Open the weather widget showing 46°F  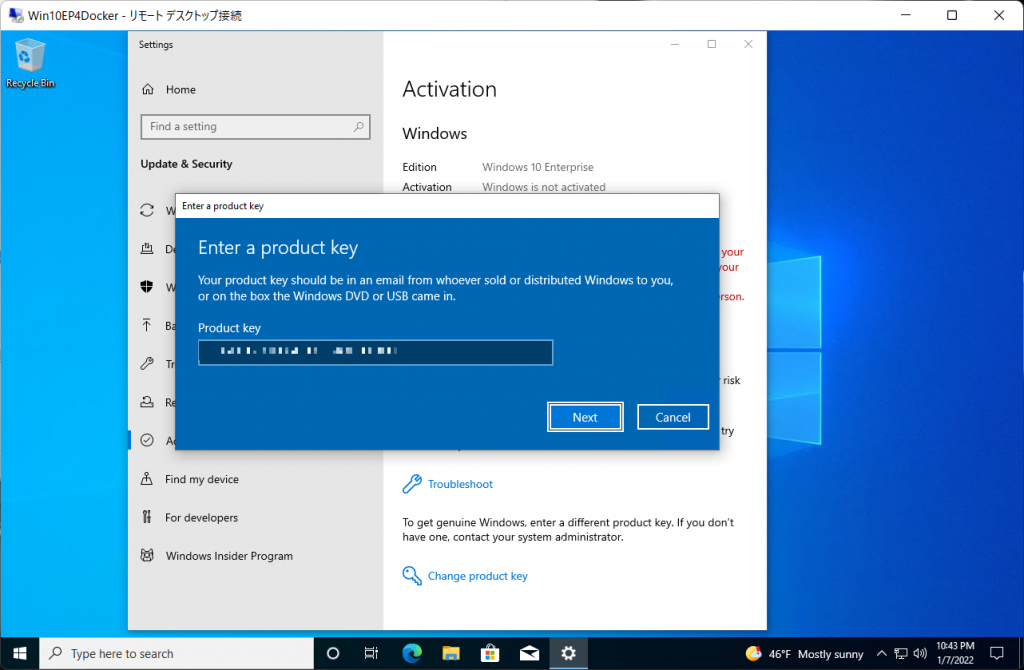click(x=805, y=654)
